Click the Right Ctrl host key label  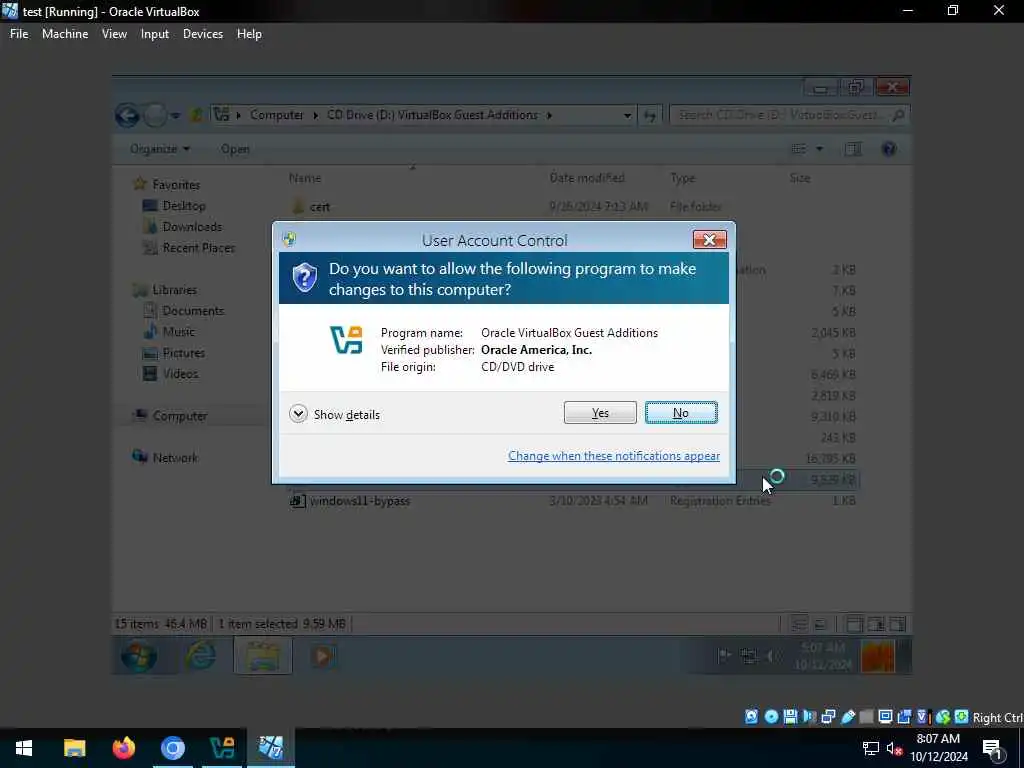click(x=998, y=717)
